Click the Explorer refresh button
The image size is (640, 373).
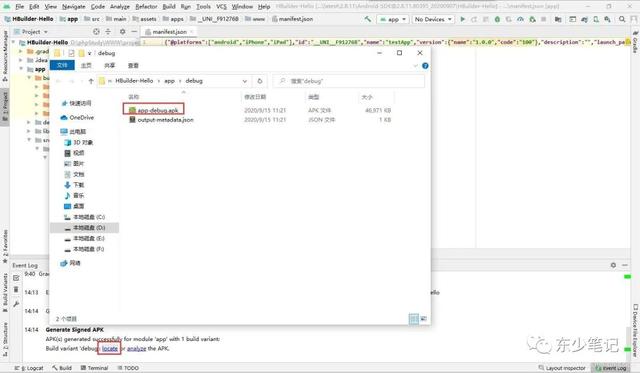tap(260, 81)
